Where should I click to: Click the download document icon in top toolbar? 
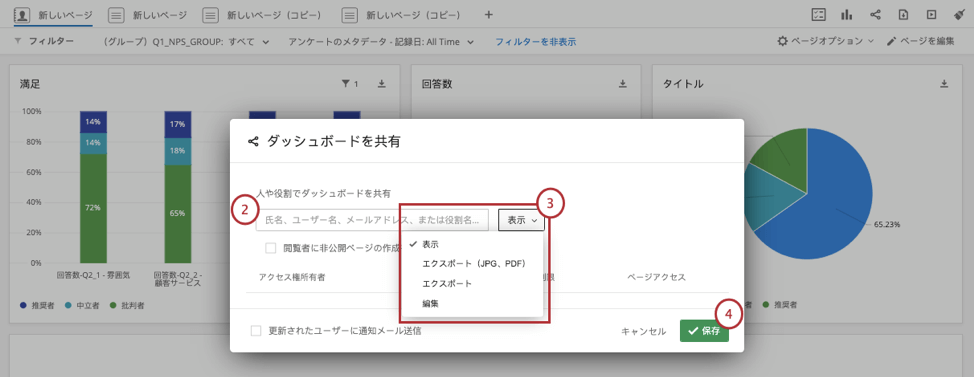pos(903,14)
